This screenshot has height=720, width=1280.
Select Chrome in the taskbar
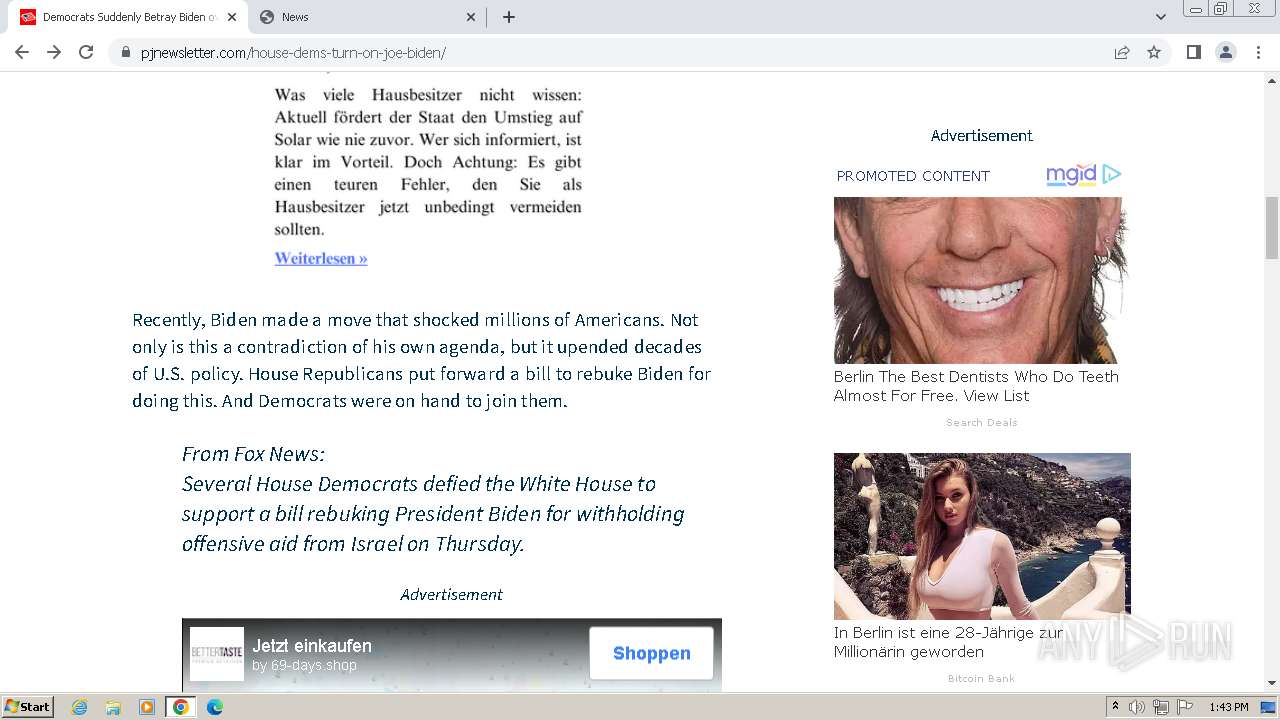pos(181,707)
